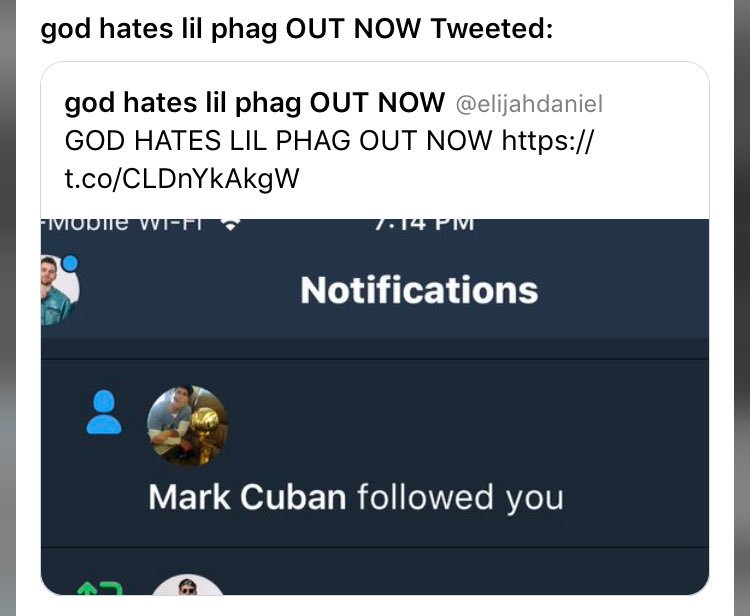The width and height of the screenshot is (750, 616).
Task: Open the t.co/CLDnYkAkgW link
Action: coord(182,178)
